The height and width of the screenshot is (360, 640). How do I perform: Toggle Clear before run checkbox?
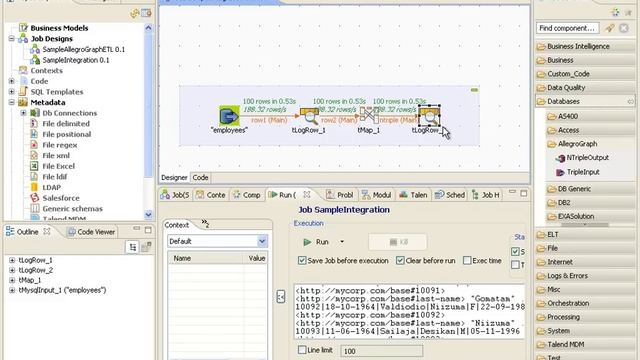pyautogui.click(x=400, y=260)
